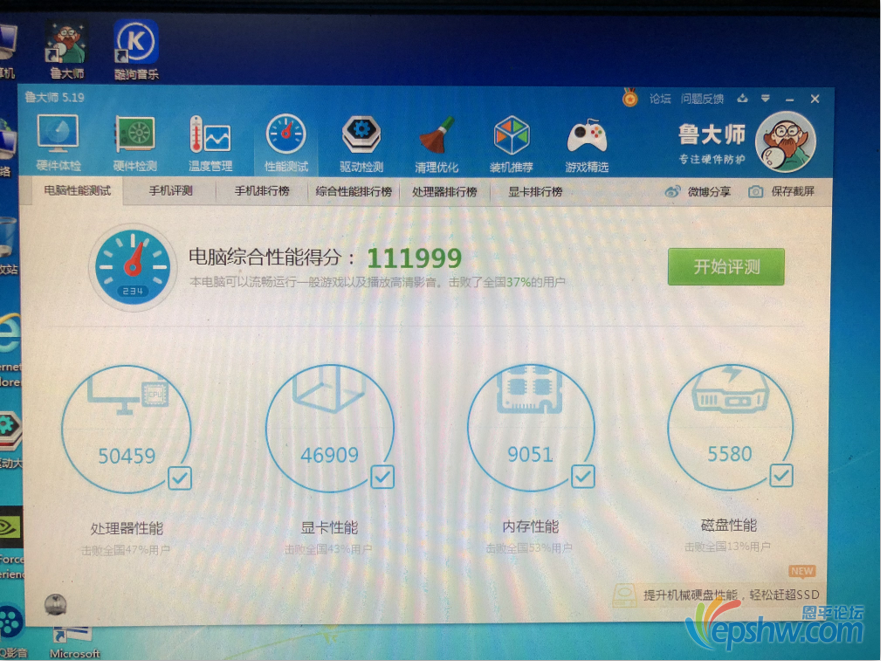
Task: Switch to the 电脑性能测试 tab
Action: tap(77, 191)
